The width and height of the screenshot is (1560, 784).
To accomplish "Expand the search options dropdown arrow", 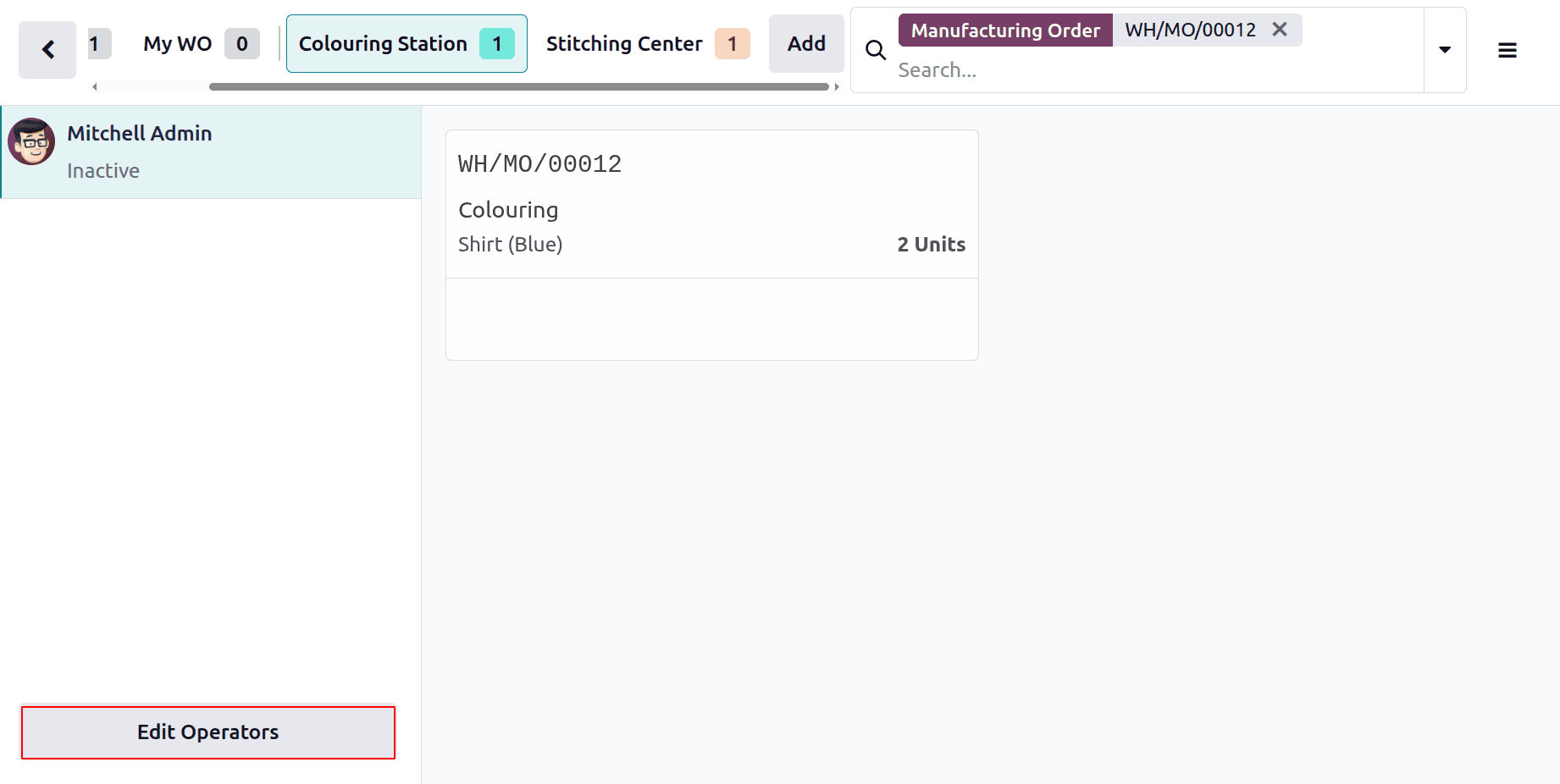I will (x=1445, y=50).
